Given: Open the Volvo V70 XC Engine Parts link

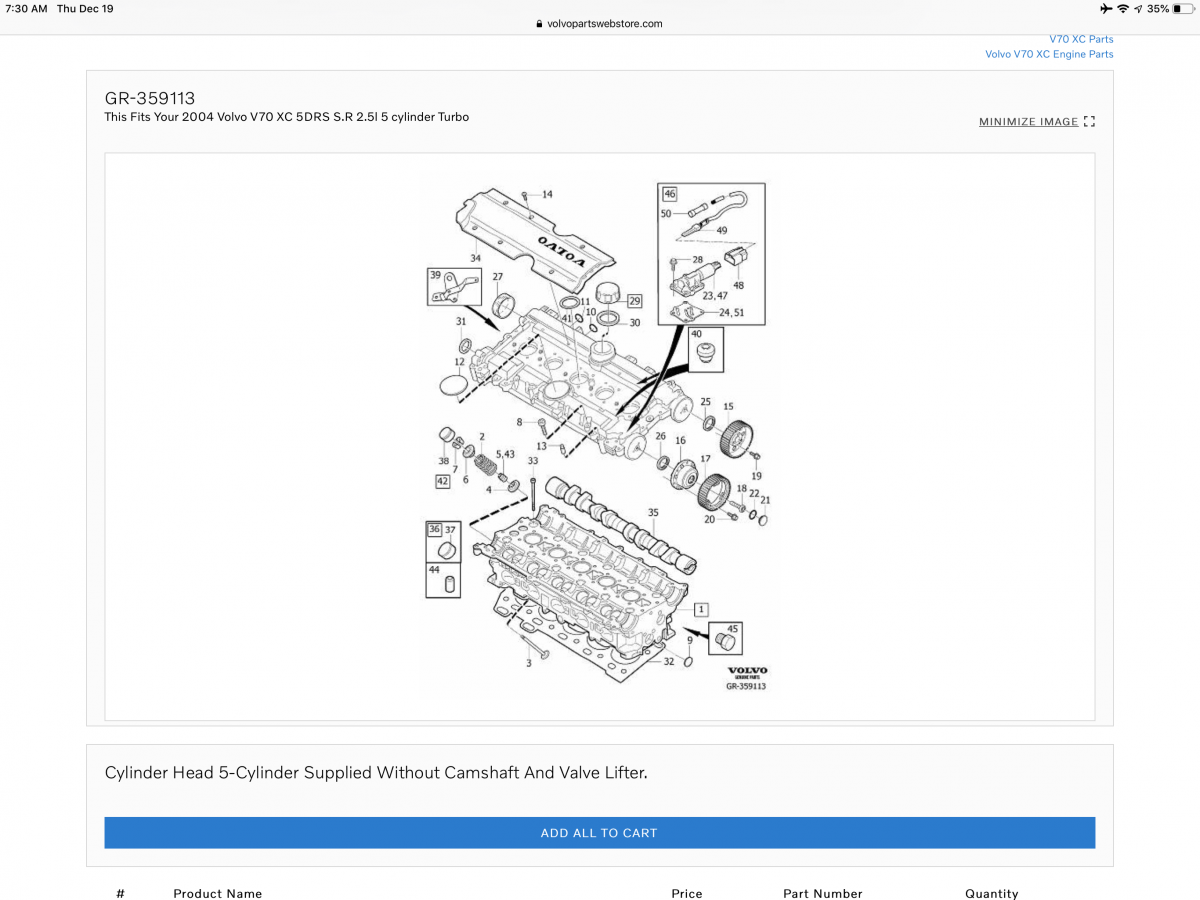Looking at the screenshot, I should pyautogui.click(x=1049, y=54).
